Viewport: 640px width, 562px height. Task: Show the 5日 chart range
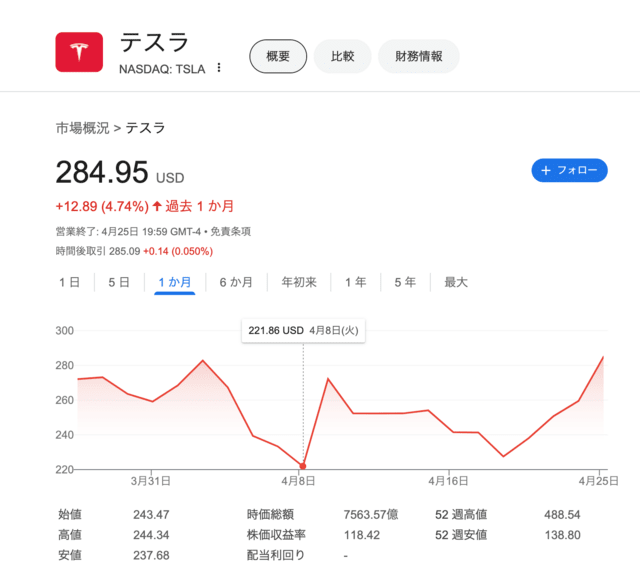pos(119,282)
